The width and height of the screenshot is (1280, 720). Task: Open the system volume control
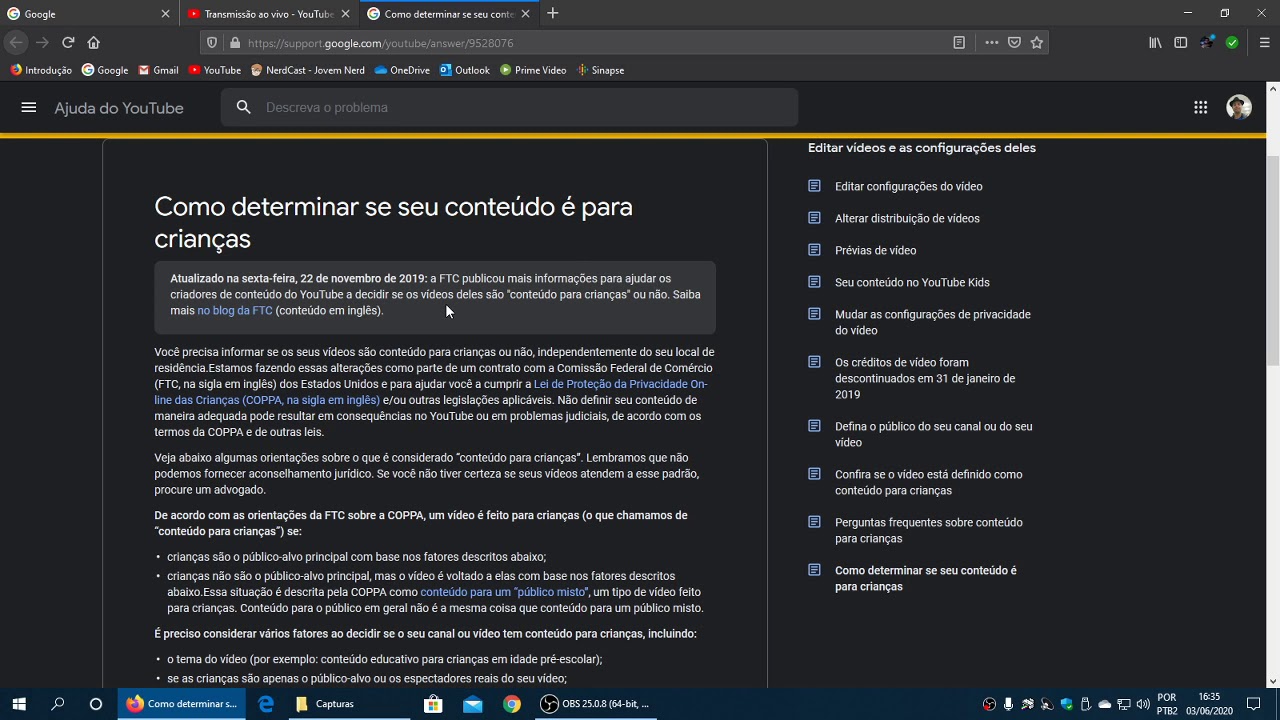pos(1143,704)
